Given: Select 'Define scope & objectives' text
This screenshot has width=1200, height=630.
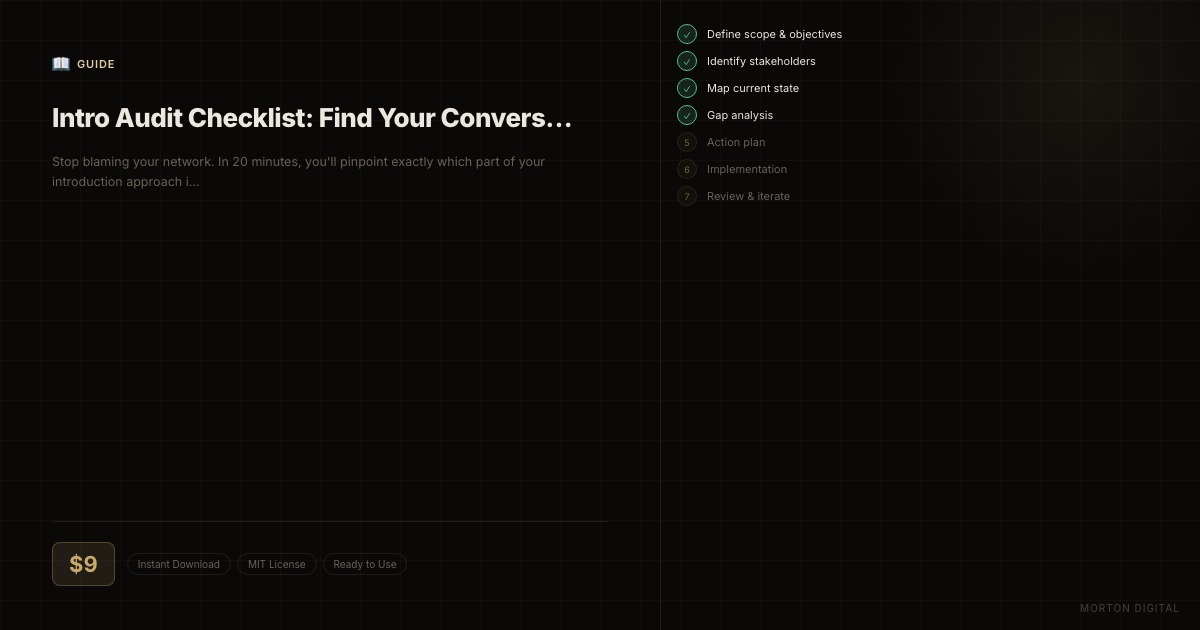Looking at the screenshot, I should tap(774, 34).
